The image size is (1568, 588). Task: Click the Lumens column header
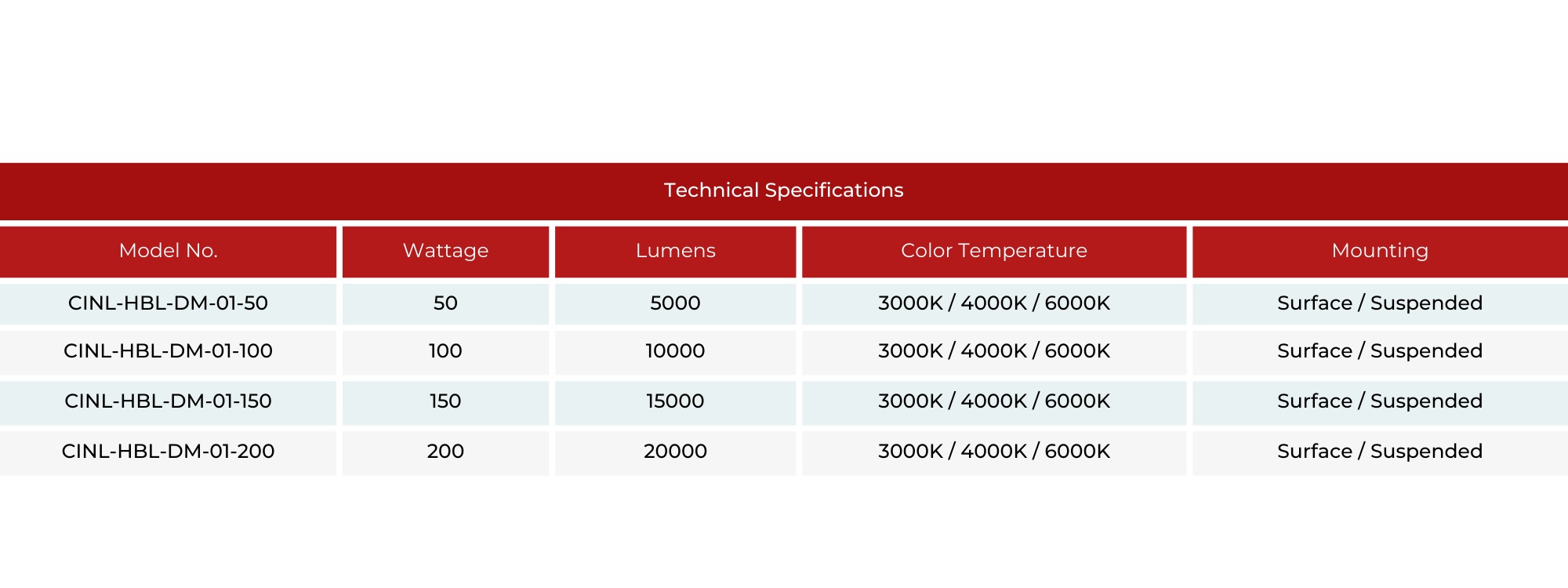coord(675,252)
